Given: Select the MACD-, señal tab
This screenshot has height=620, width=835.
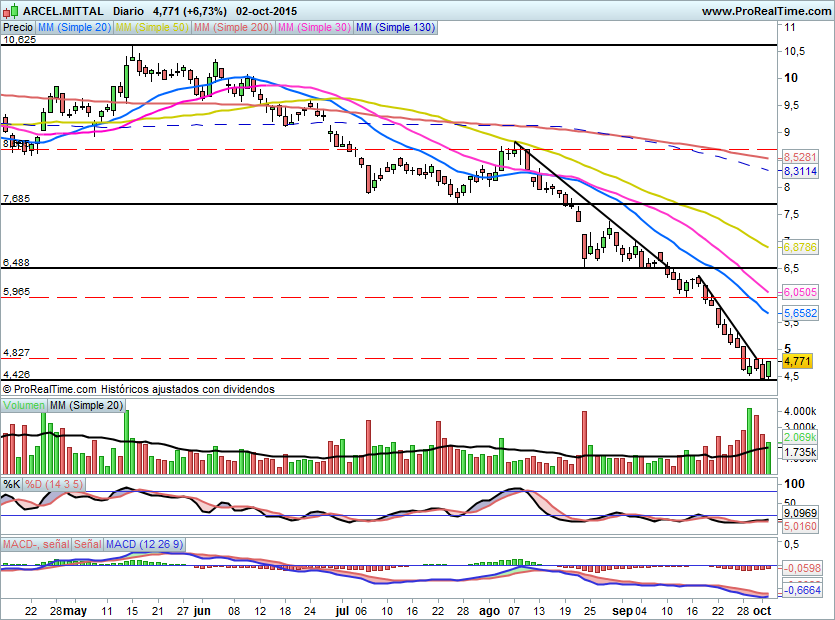Looking at the screenshot, I should click(x=36, y=544).
